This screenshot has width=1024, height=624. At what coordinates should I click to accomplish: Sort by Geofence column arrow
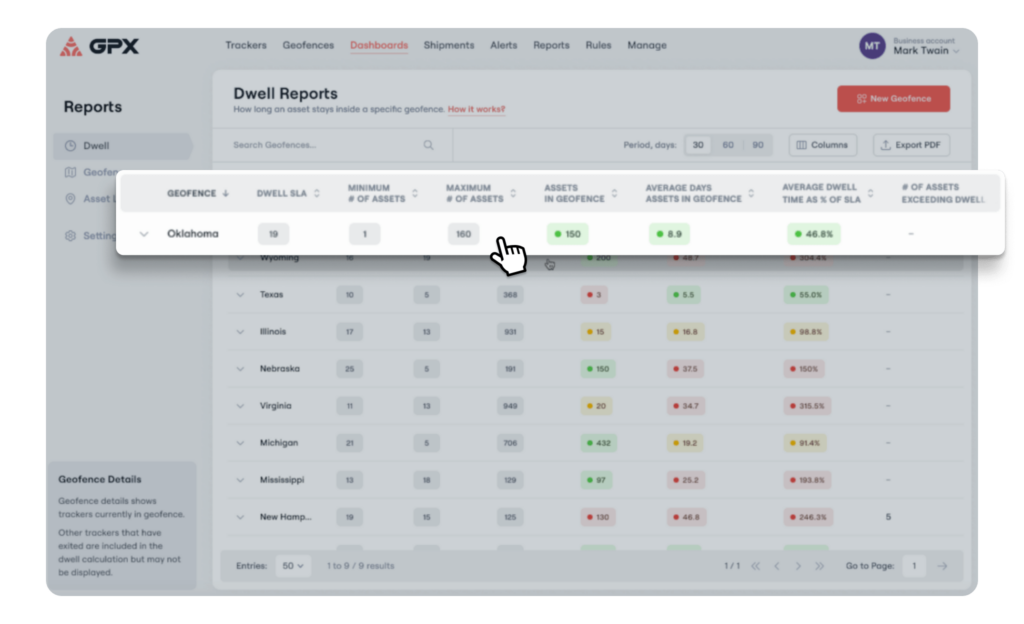(x=226, y=193)
